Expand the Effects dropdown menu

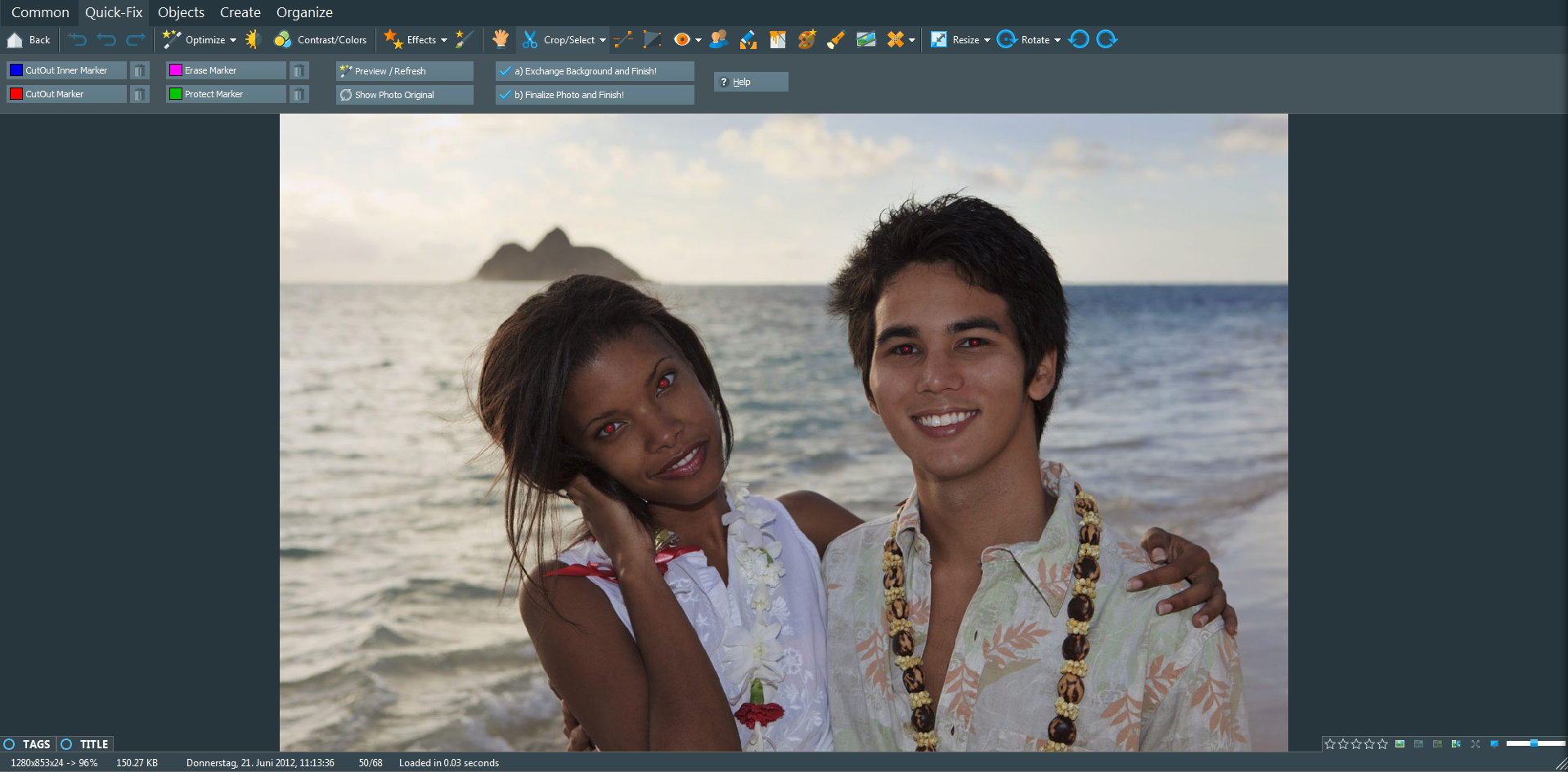[x=444, y=40]
